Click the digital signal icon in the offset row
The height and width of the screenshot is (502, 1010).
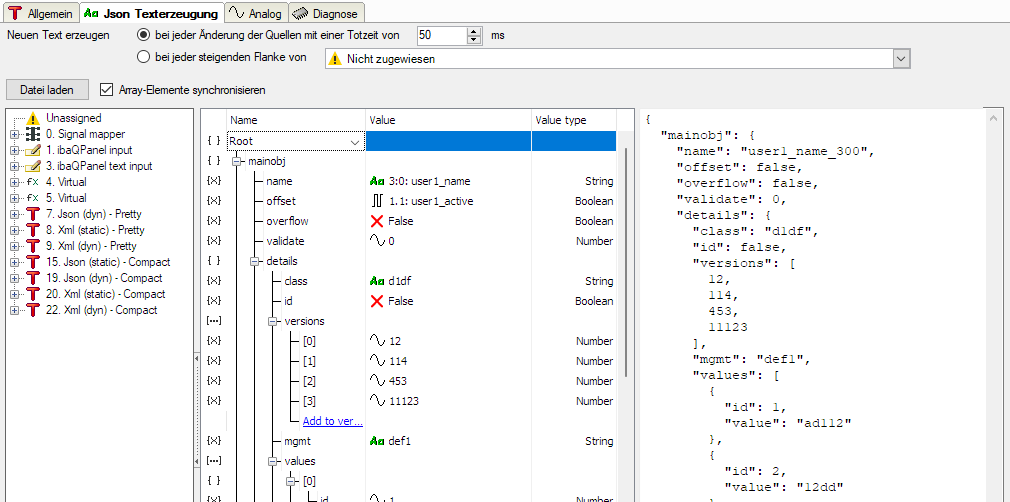point(377,201)
